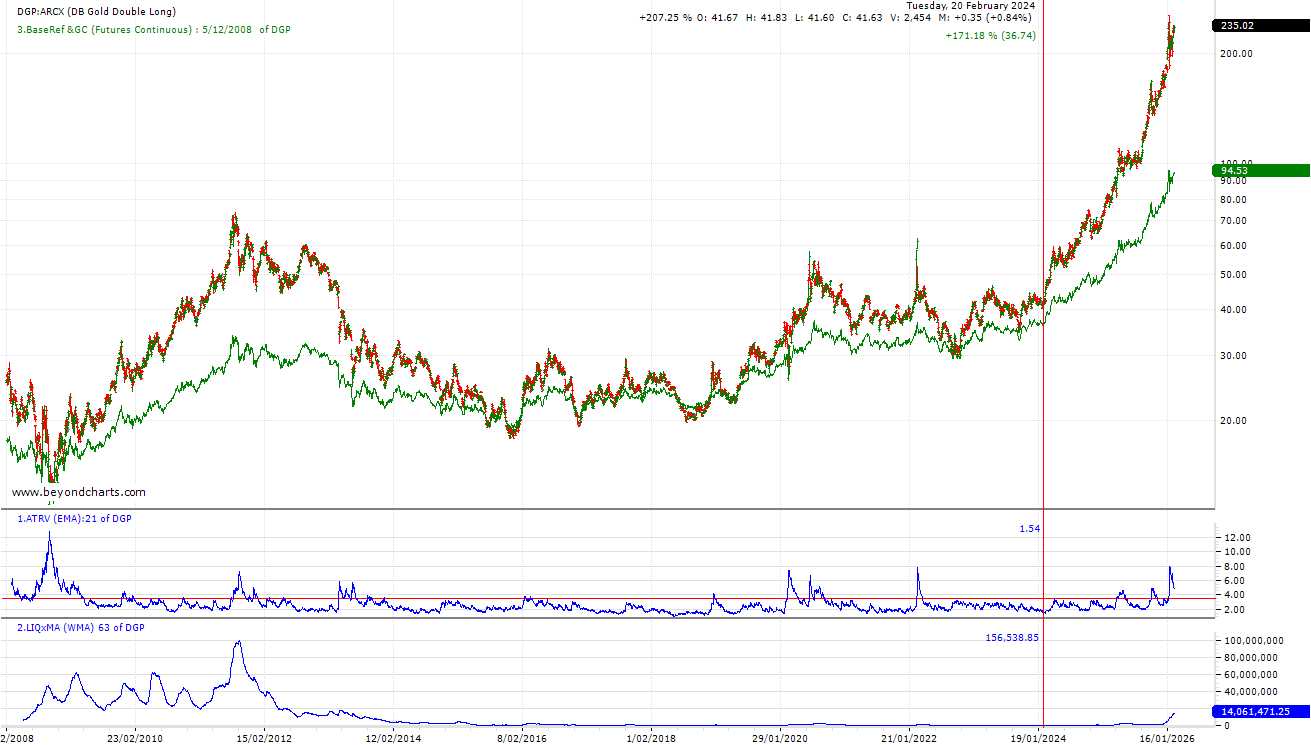This screenshot has height=745, width=1311.
Task: Click the ATRV (EMA):21 indicator label
Action: (72, 519)
